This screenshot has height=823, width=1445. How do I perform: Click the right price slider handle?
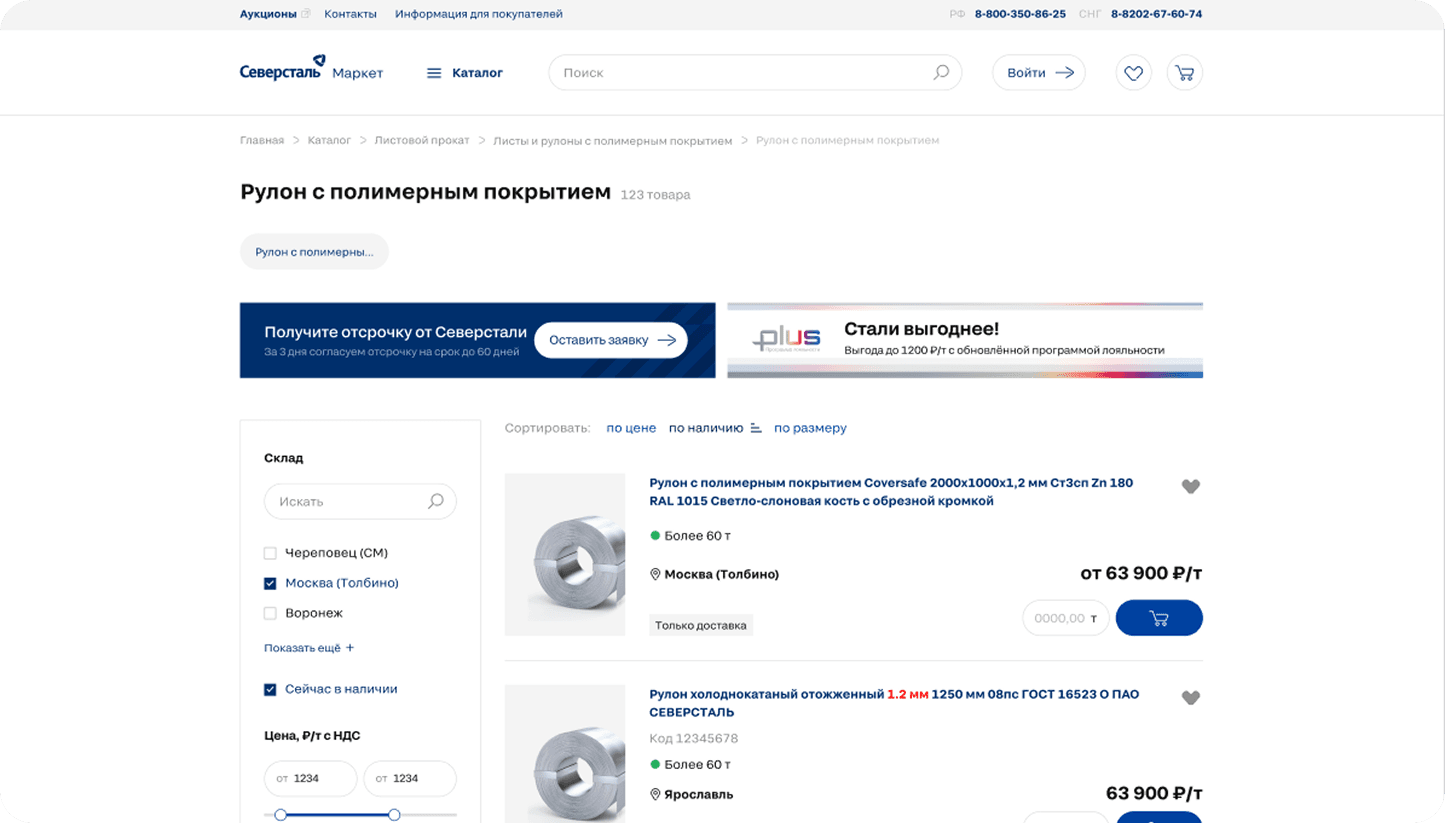tap(394, 815)
